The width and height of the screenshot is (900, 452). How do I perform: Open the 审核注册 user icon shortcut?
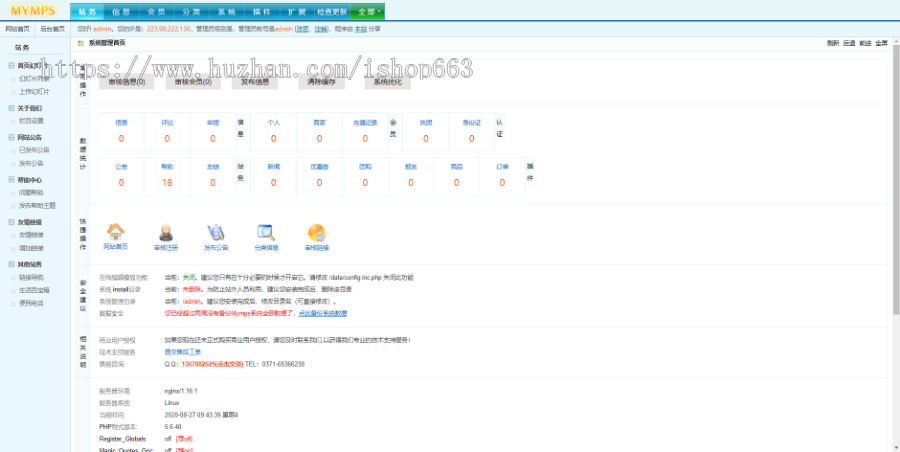pyautogui.click(x=166, y=233)
